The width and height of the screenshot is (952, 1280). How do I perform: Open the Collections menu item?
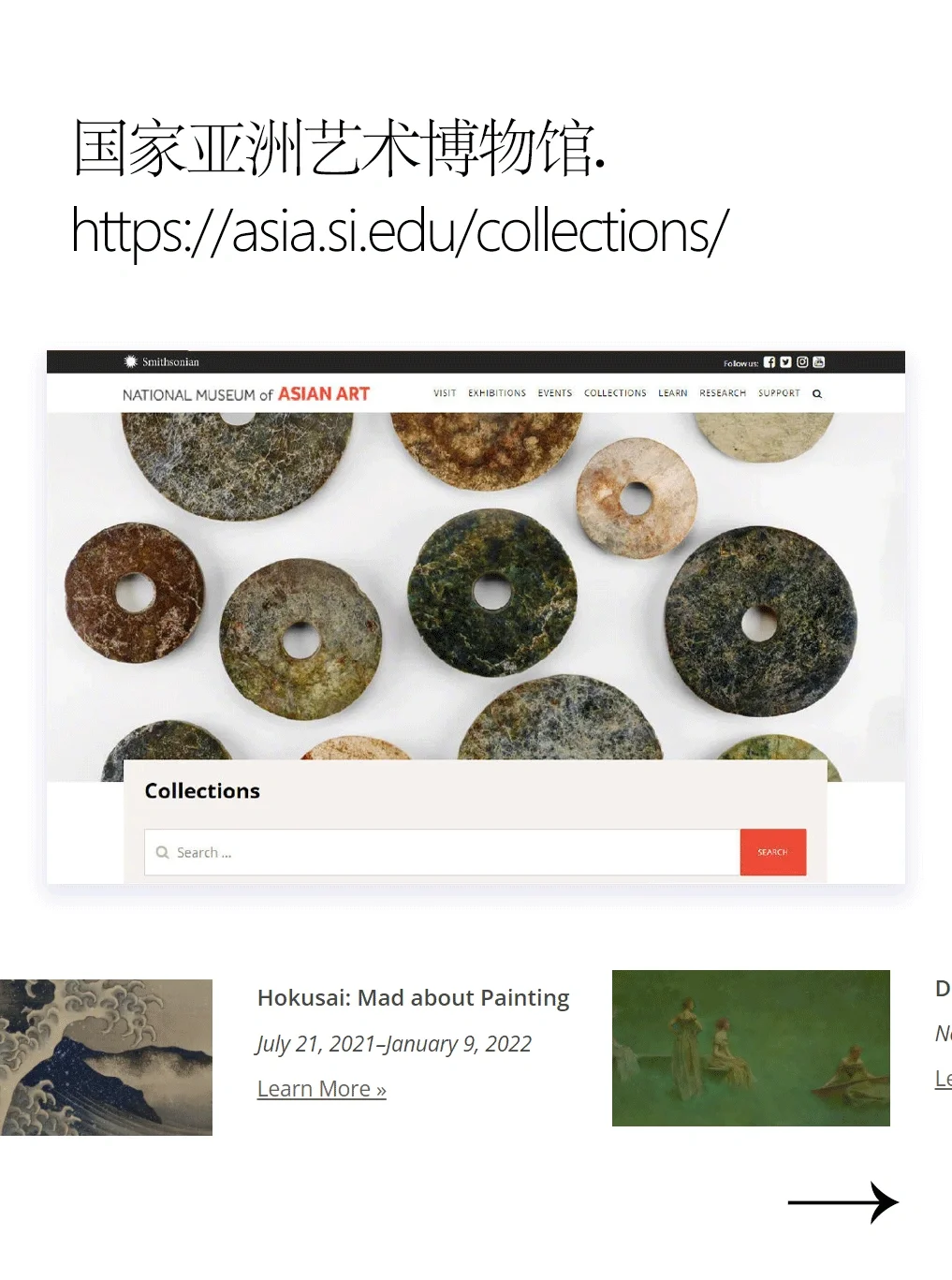(615, 393)
